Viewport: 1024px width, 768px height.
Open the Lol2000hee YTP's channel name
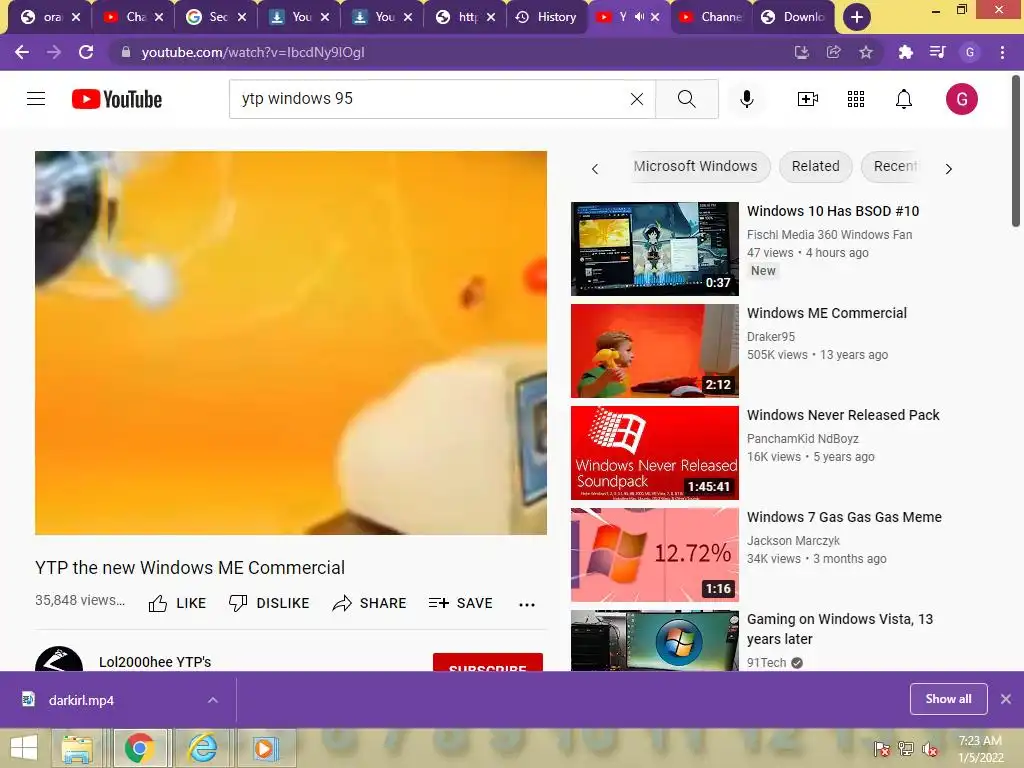(x=155, y=662)
